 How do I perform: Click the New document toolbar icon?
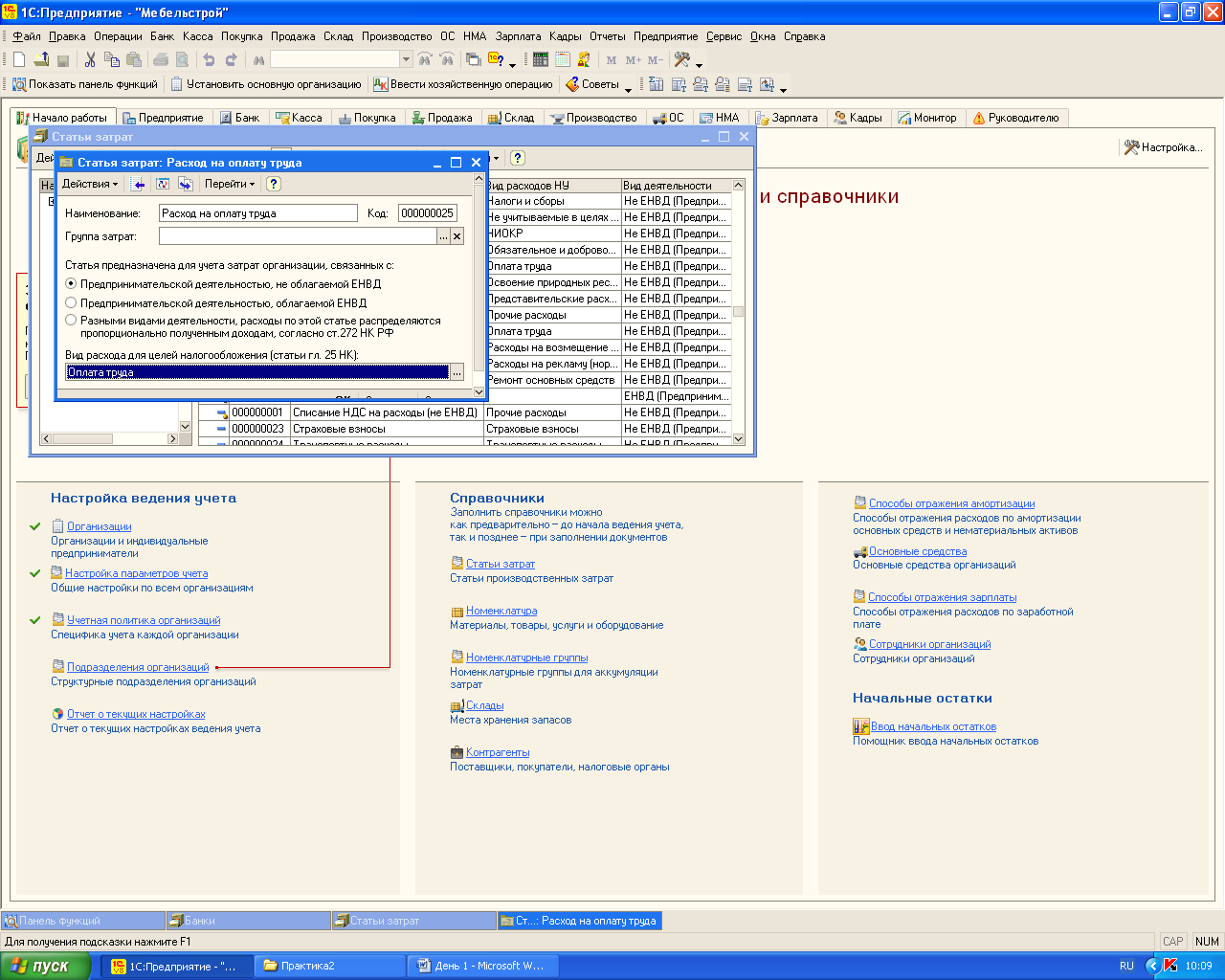click(x=19, y=59)
